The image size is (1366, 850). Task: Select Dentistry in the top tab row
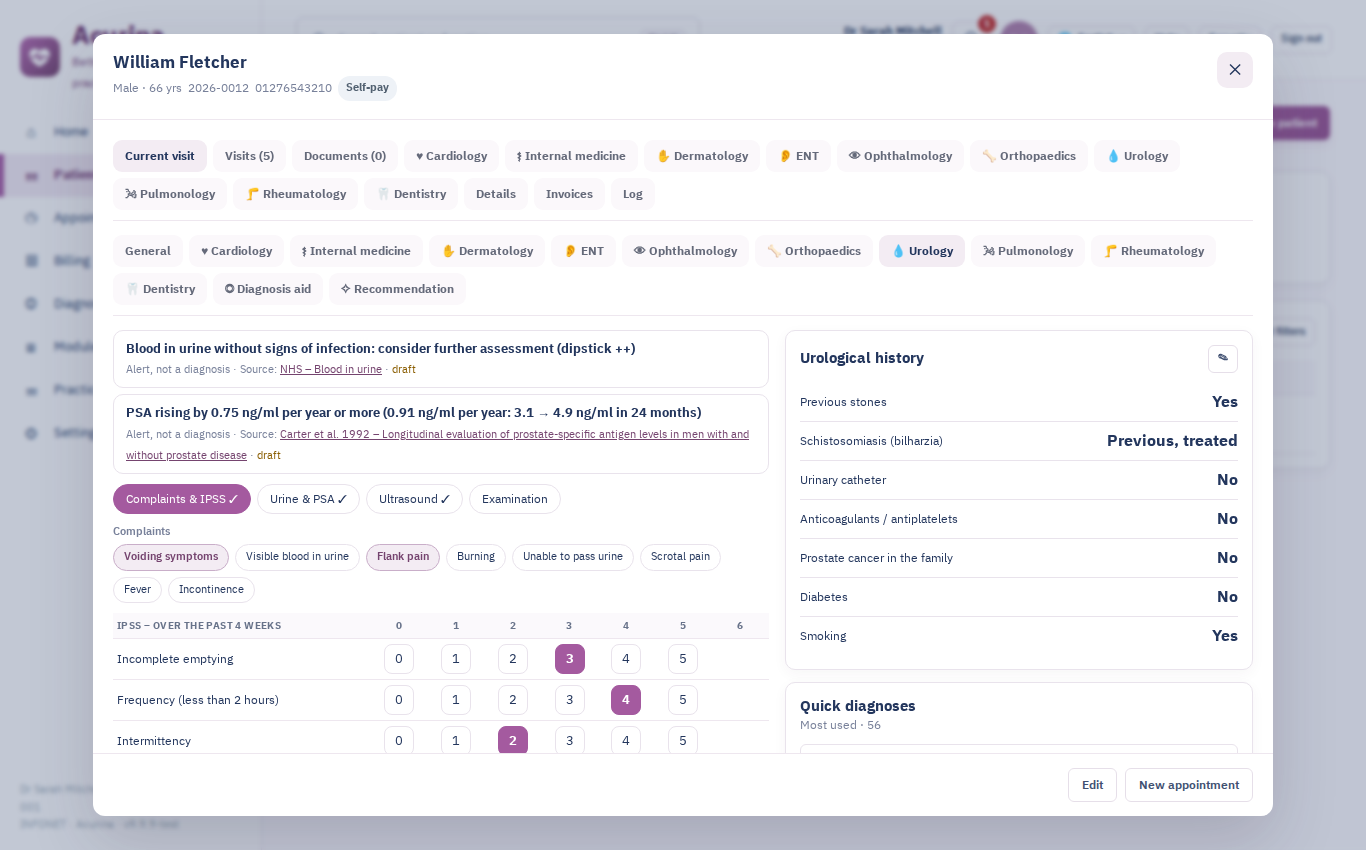tap(411, 194)
